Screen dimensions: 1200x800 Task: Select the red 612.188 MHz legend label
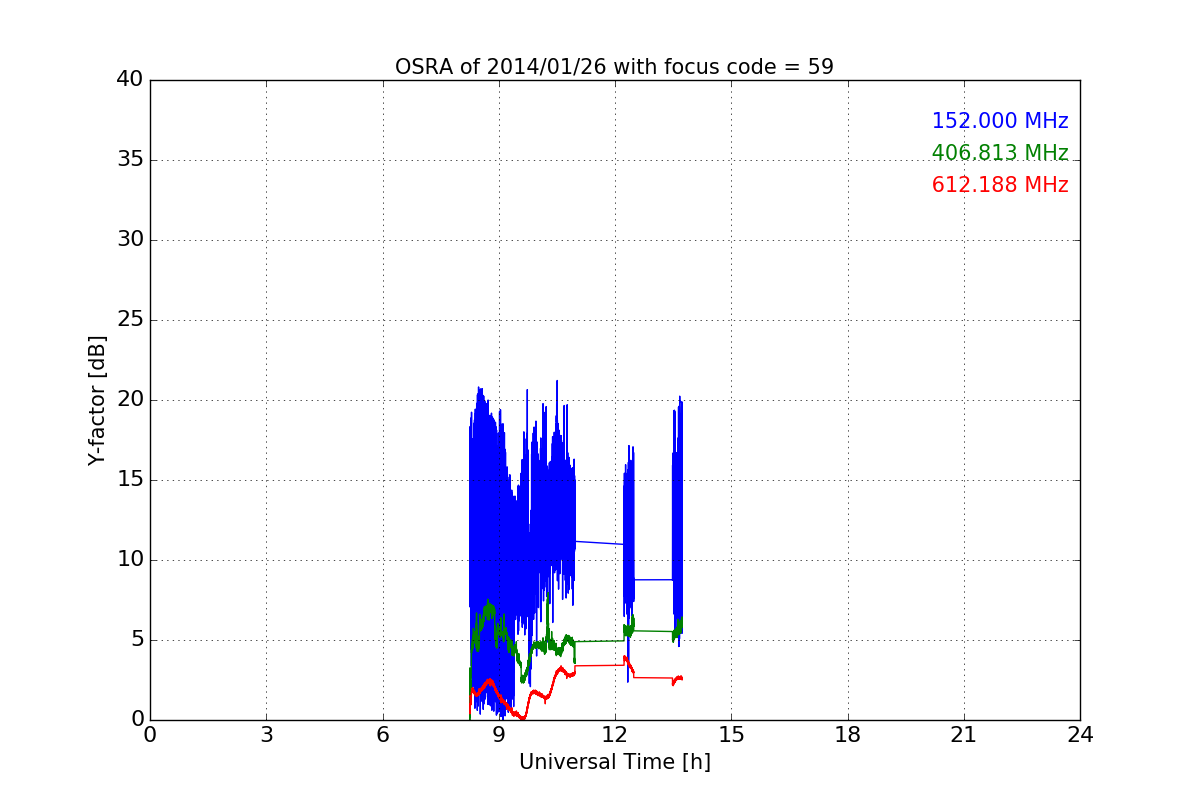tap(1000, 185)
